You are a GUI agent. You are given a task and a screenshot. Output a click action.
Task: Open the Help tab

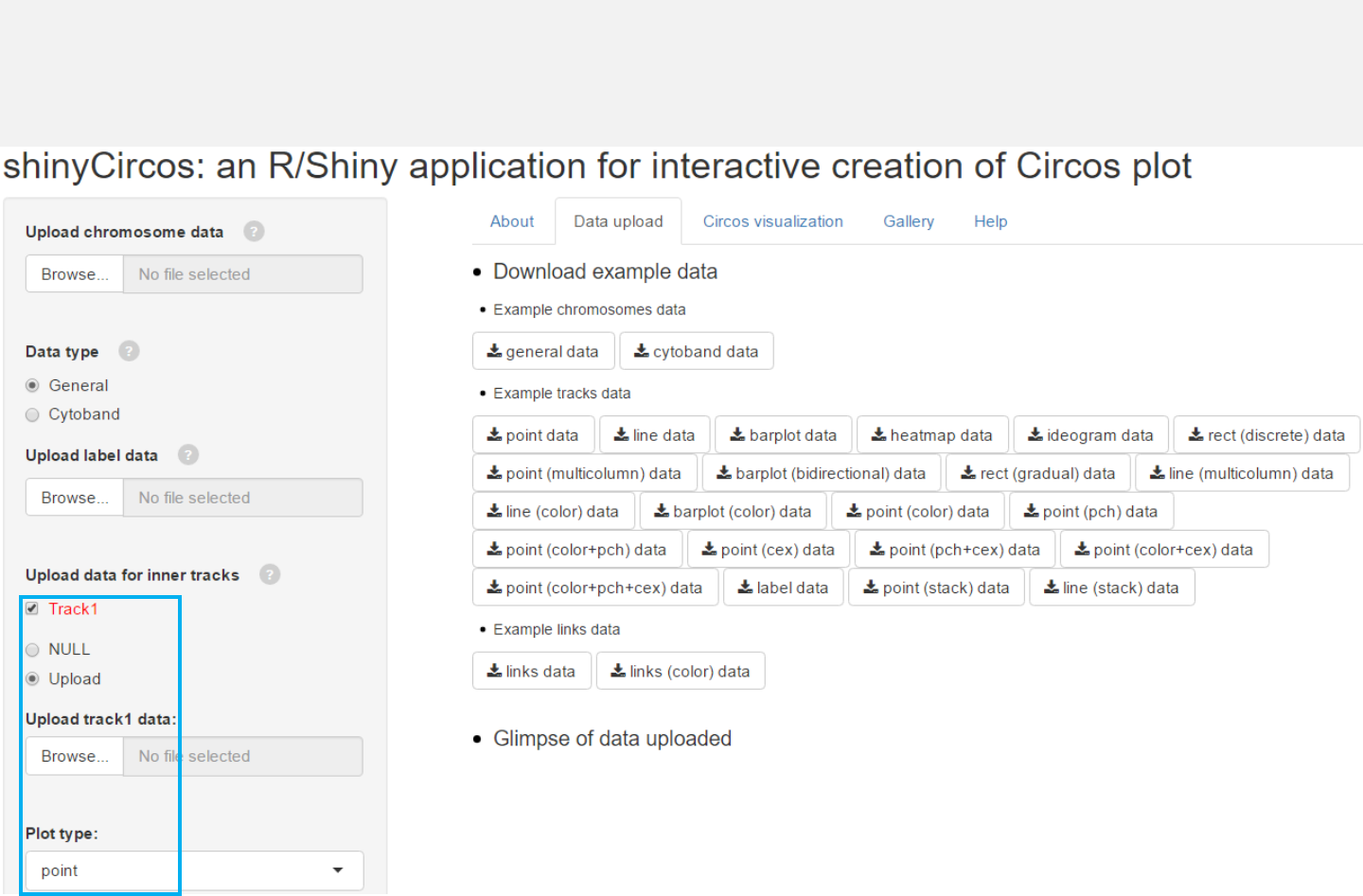pyautogui.click(x=991, y=221)
